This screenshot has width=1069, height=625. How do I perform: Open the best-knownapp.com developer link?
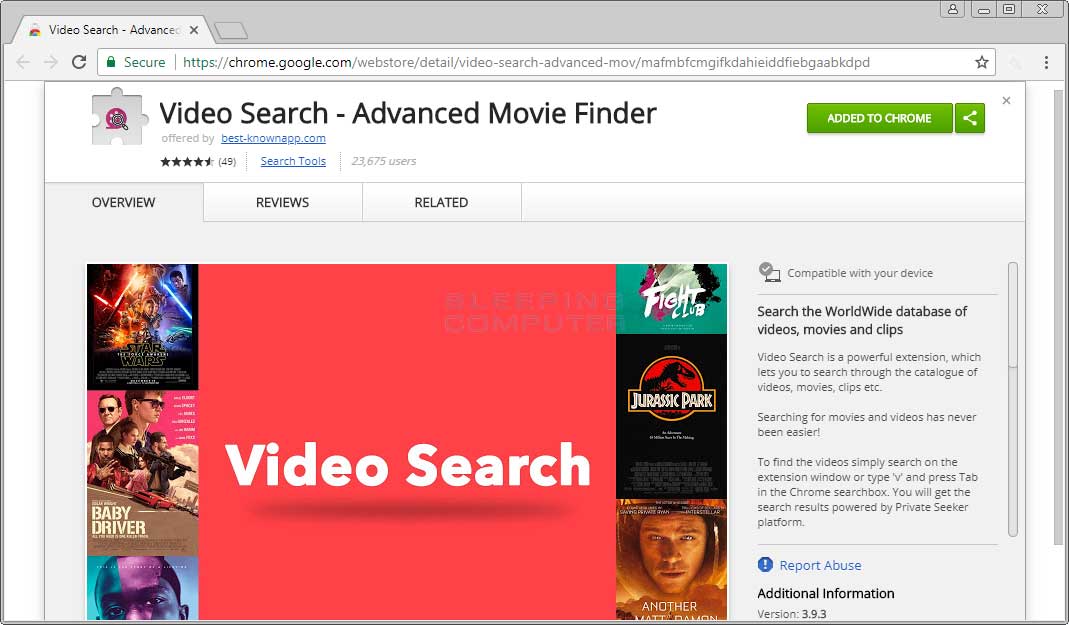tap(273, 138)
